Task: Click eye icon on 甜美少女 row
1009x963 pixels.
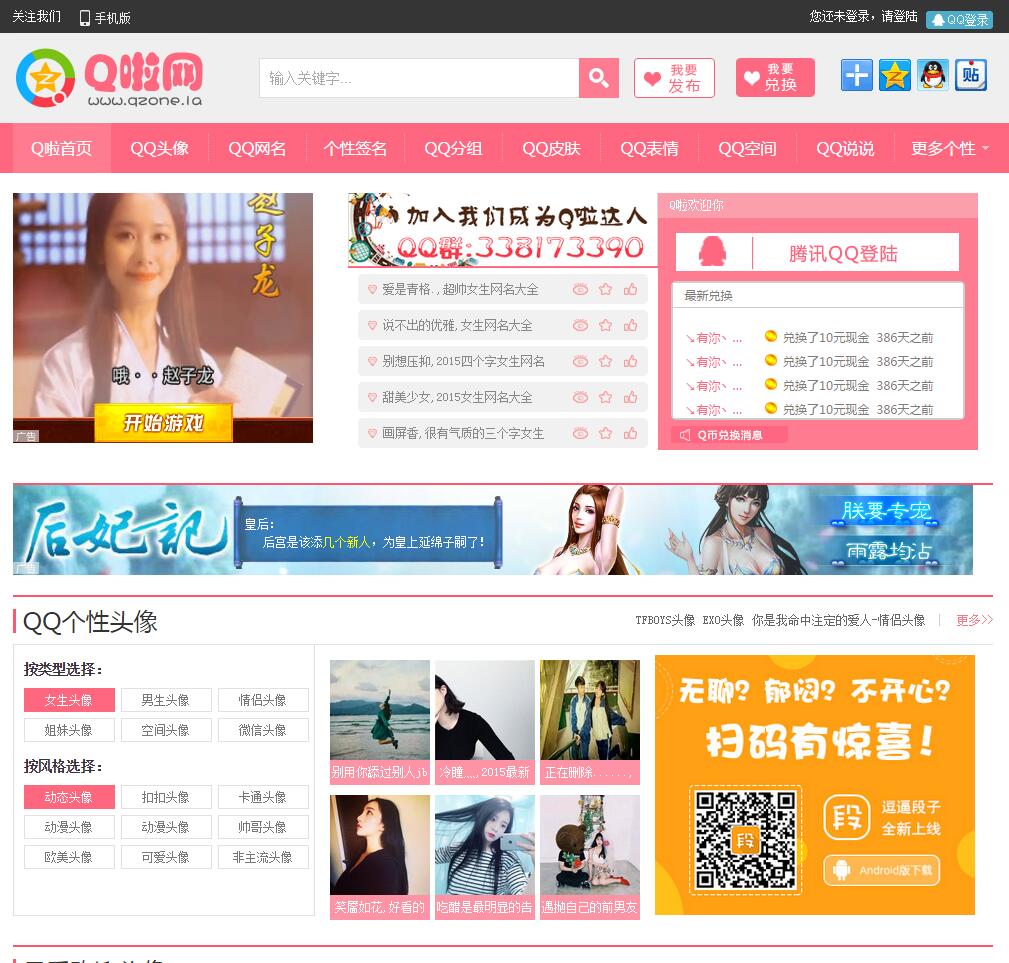Action: 580,398
